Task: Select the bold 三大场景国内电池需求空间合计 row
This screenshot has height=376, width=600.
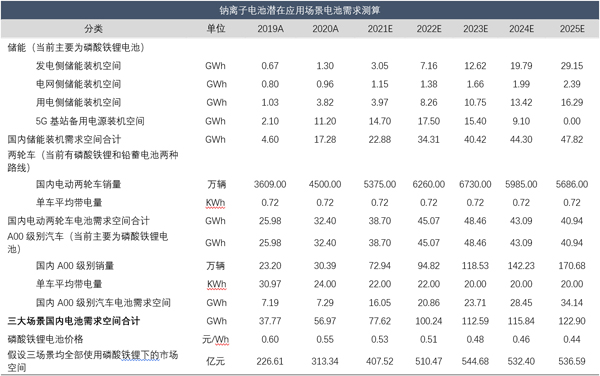Action: pyautogui.click(x=300, y=321)
